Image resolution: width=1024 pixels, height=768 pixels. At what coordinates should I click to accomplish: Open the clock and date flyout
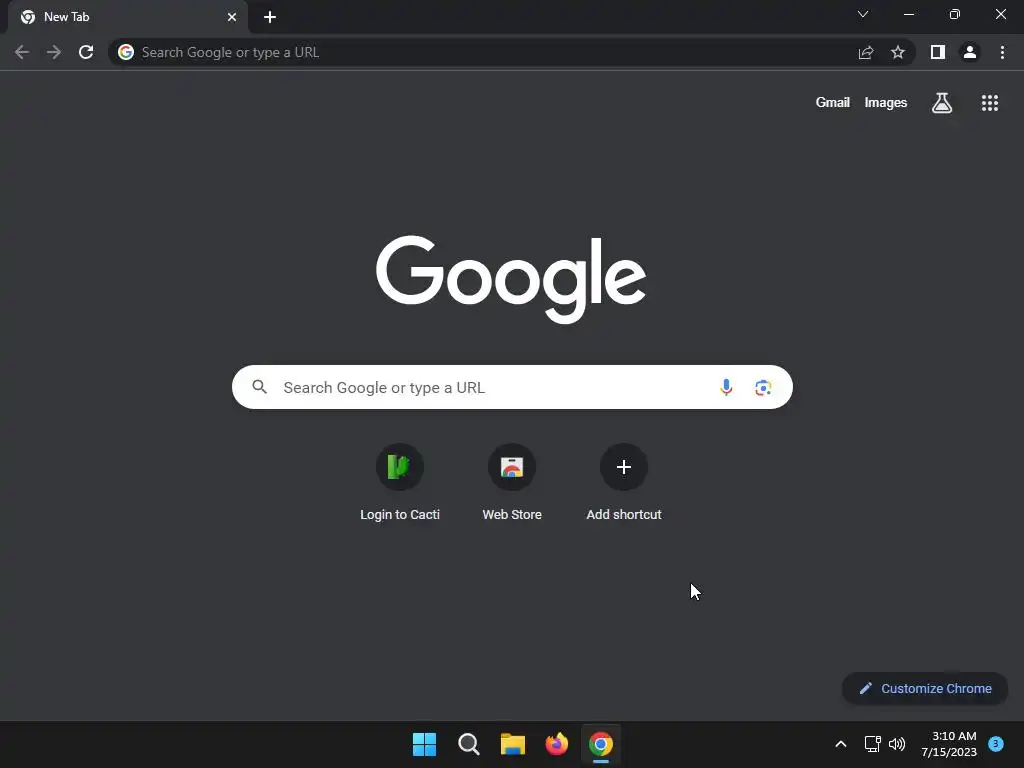[x=949, y=744]
